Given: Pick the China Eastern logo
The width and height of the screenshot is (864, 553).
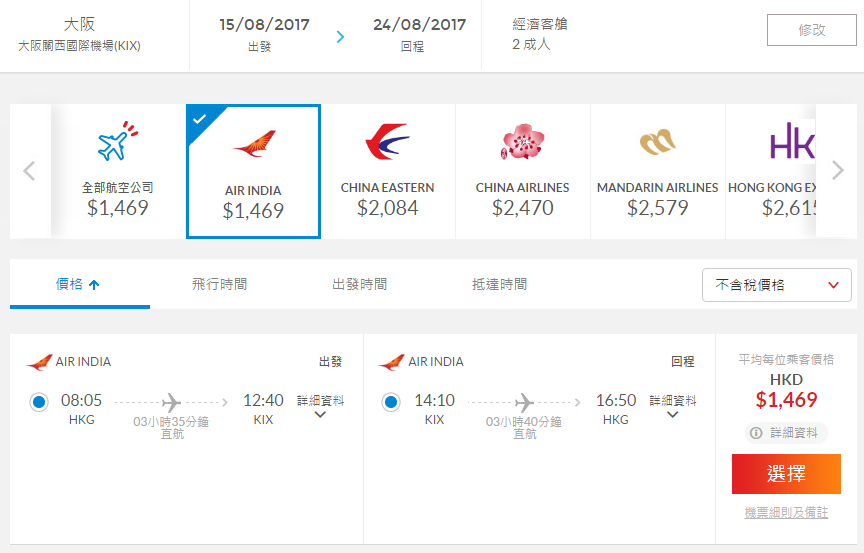Looking at the screenshot, I should [x=387, y=142].
